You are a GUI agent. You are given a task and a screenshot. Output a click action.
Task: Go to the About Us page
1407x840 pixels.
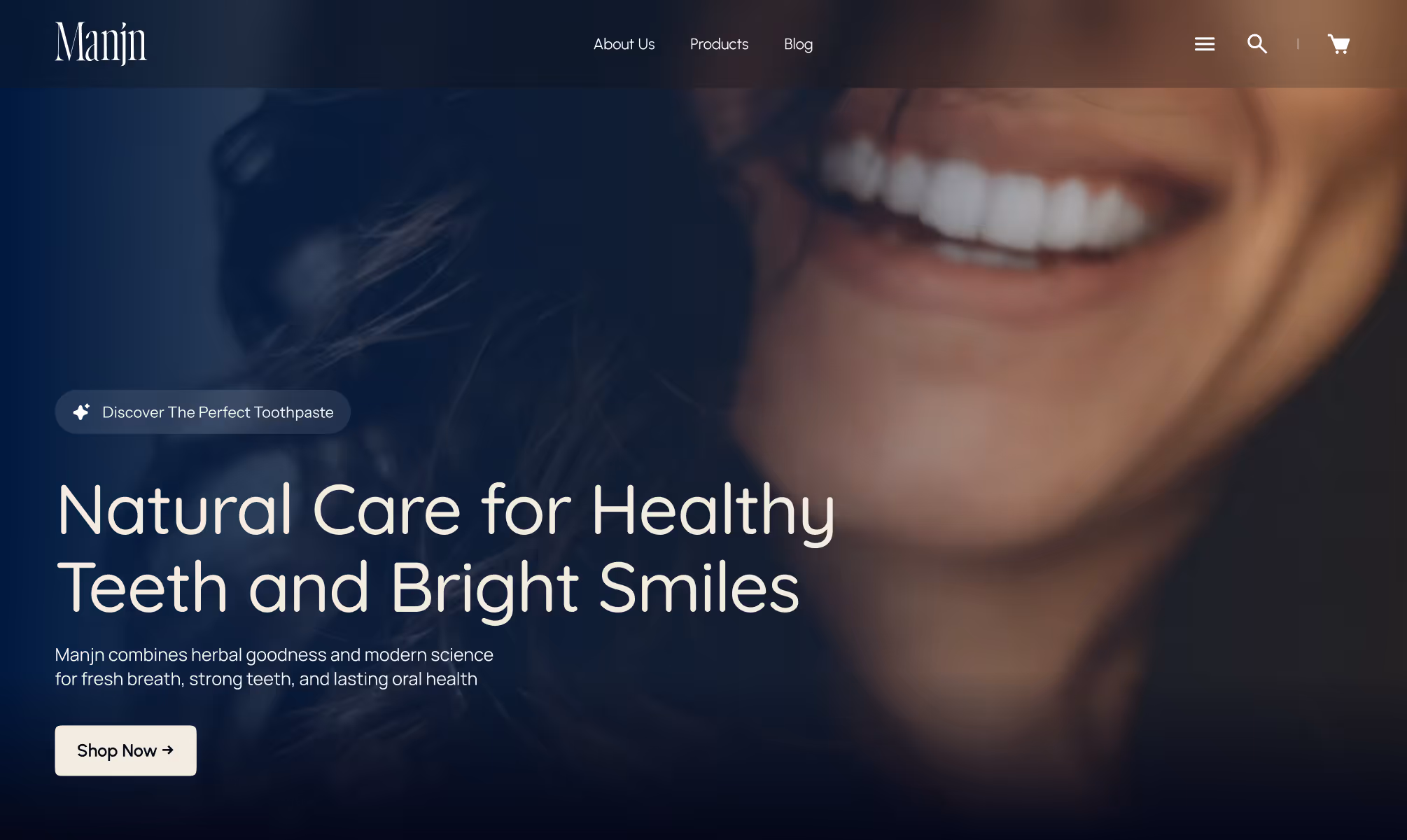click(624, 44)
